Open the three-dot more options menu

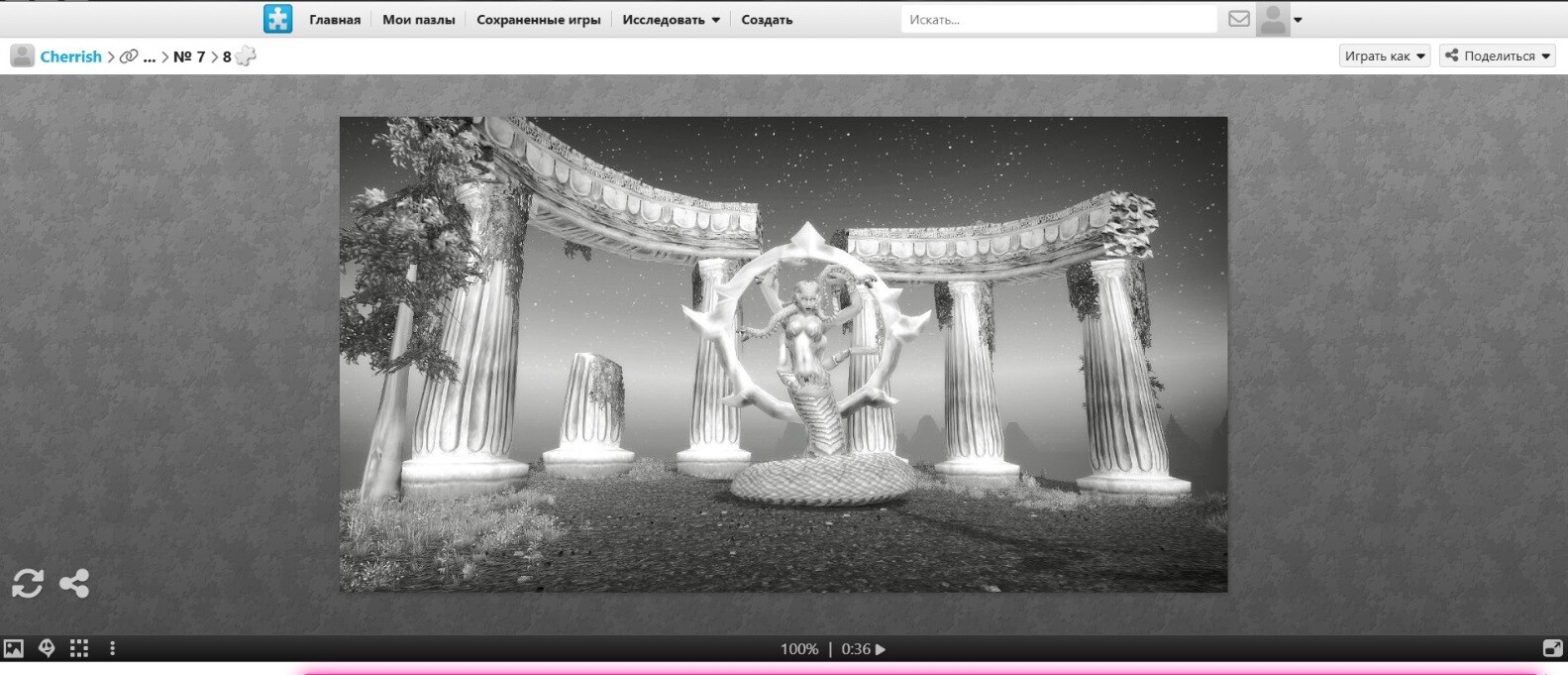pyautogui.click(x=112, y=648)
